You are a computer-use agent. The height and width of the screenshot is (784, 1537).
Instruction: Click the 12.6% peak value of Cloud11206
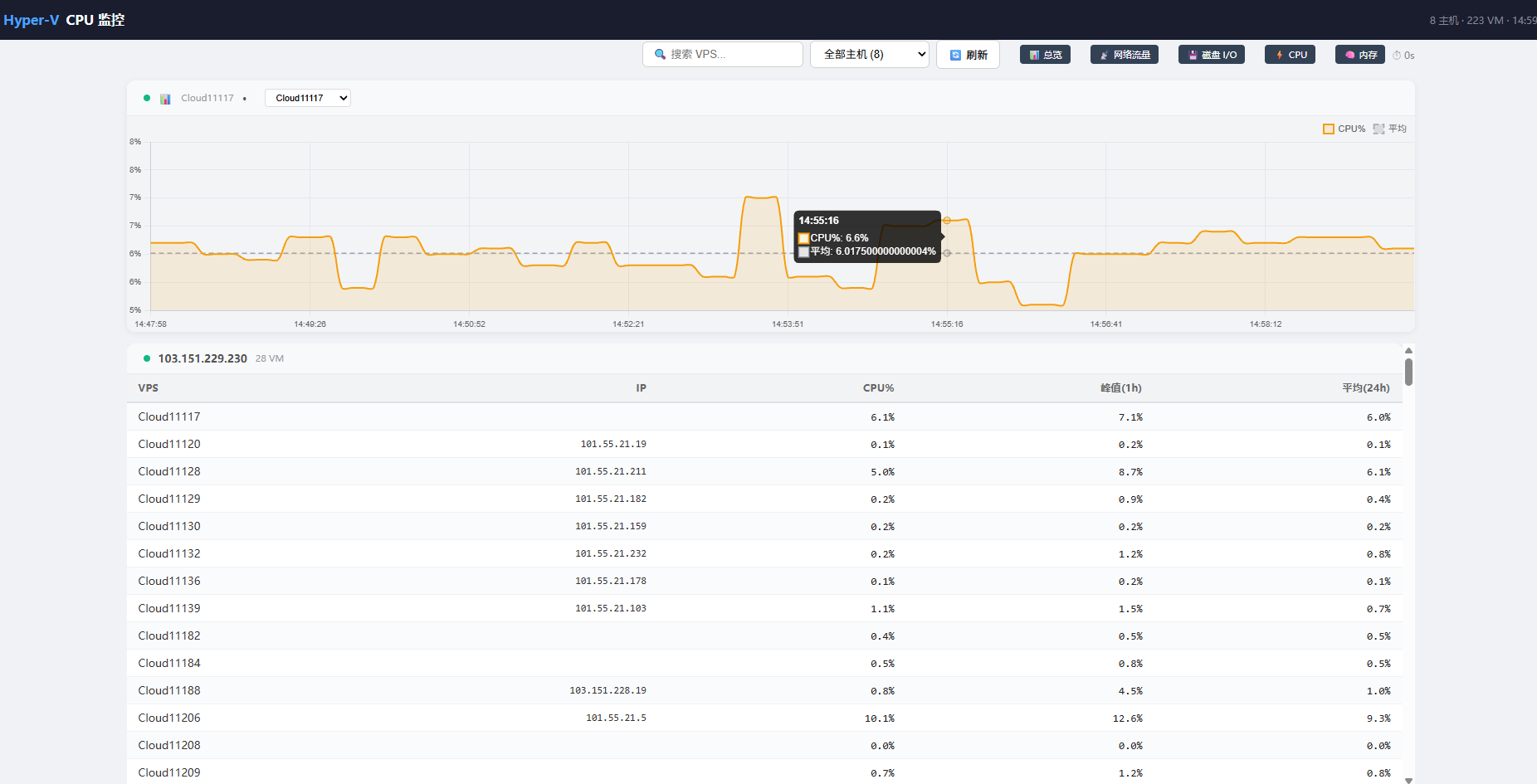pos(1128,718)
